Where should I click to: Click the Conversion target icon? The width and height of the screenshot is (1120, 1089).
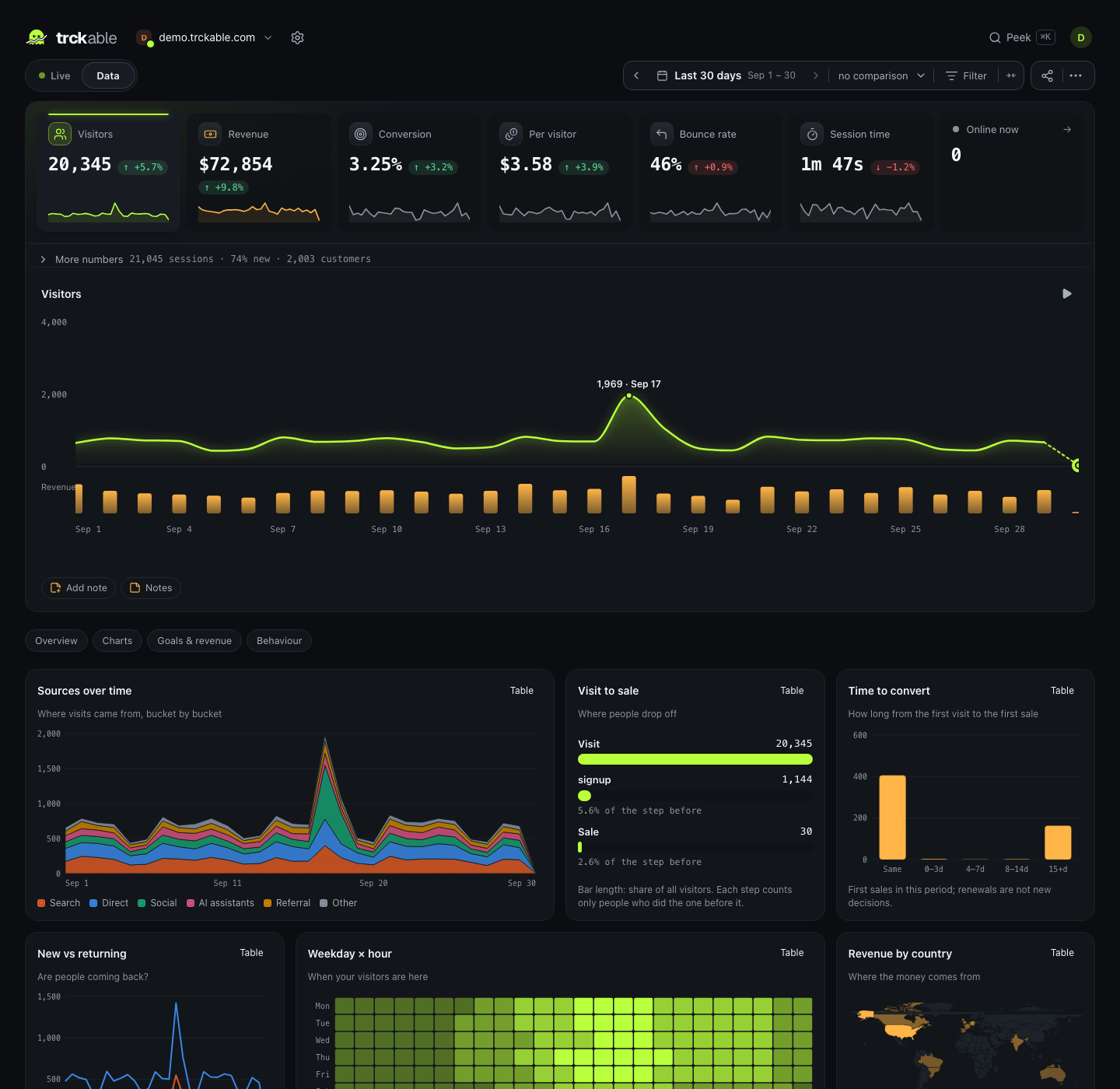361,134
